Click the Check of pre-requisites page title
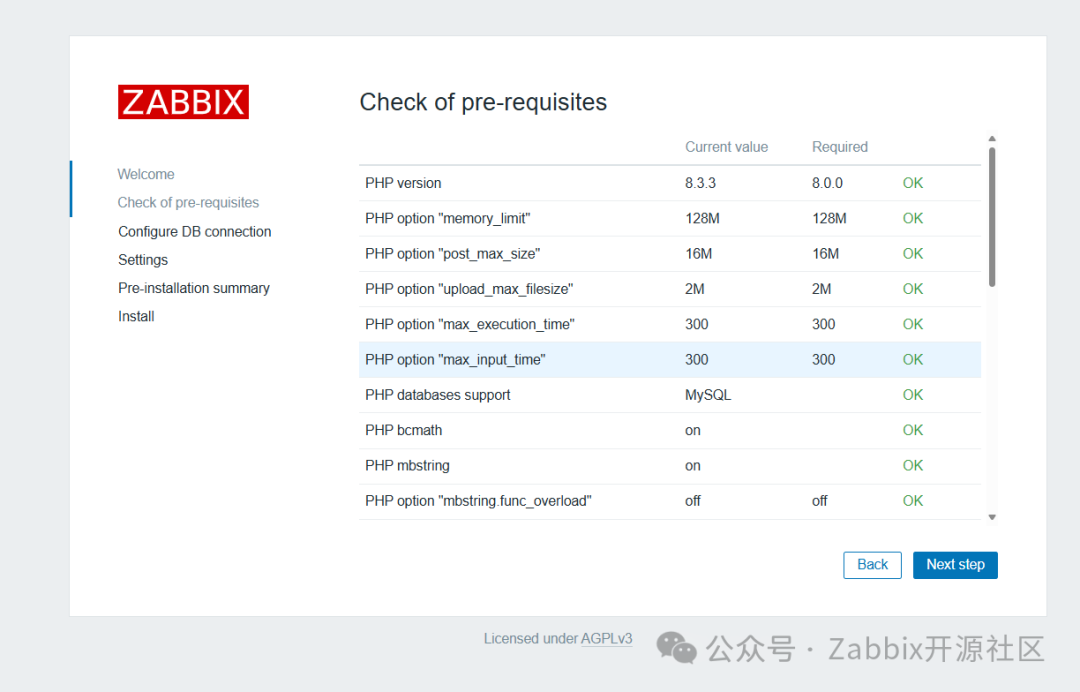Viewport: 1080px width, 692px height. tap(483, 101)
